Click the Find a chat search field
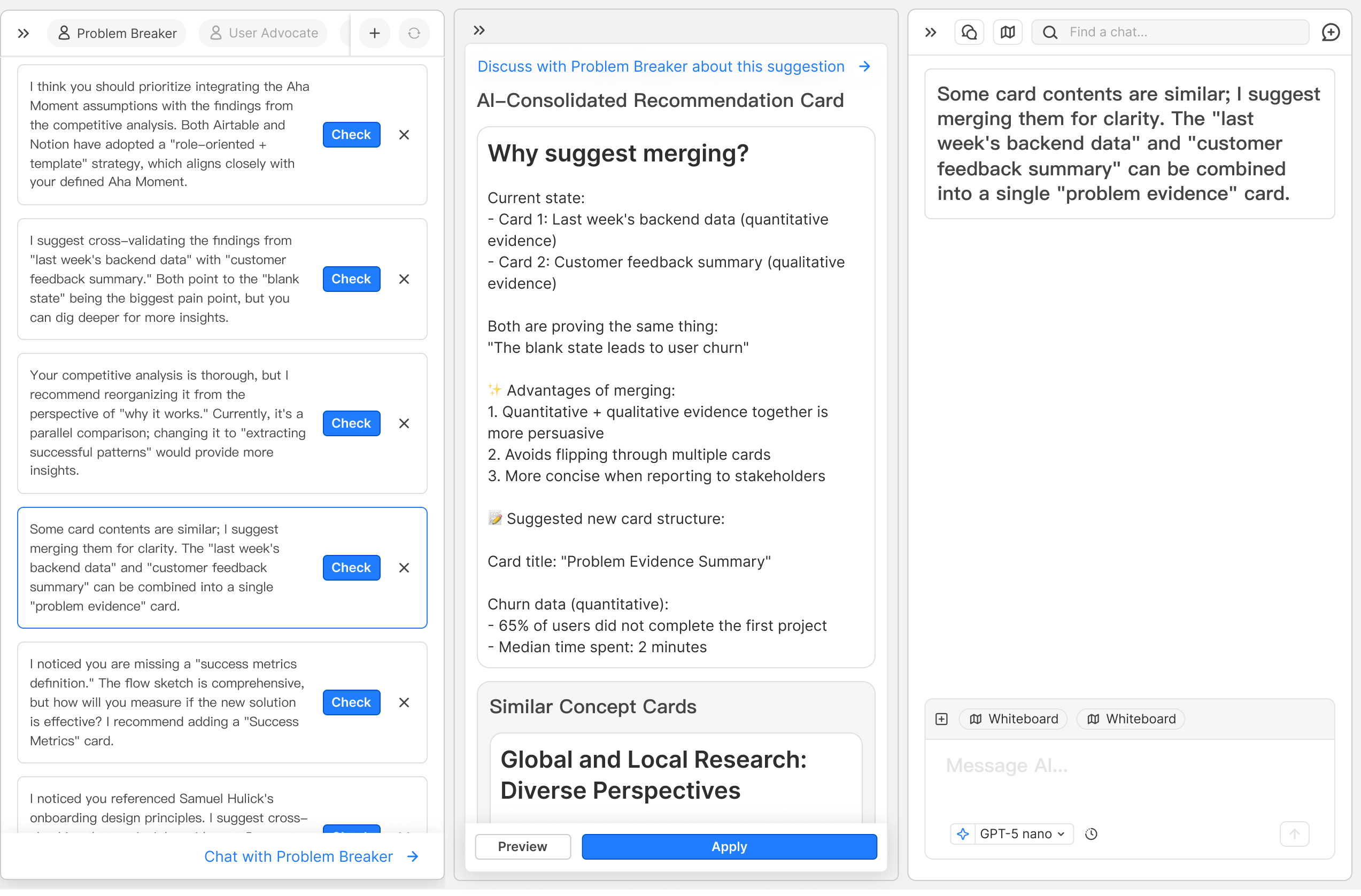The height and width of the screenshot is (896, 1361). pos(1178,32)
